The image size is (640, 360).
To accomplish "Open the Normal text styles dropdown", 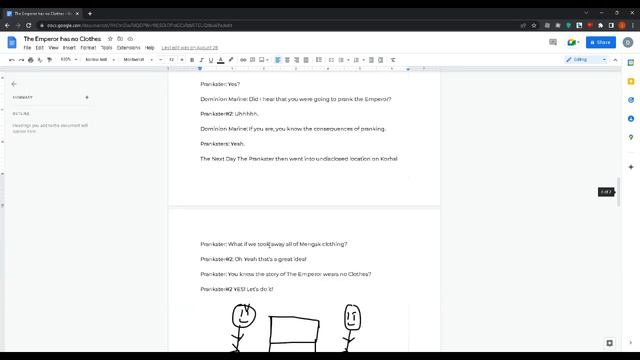I will click(100, 60).
